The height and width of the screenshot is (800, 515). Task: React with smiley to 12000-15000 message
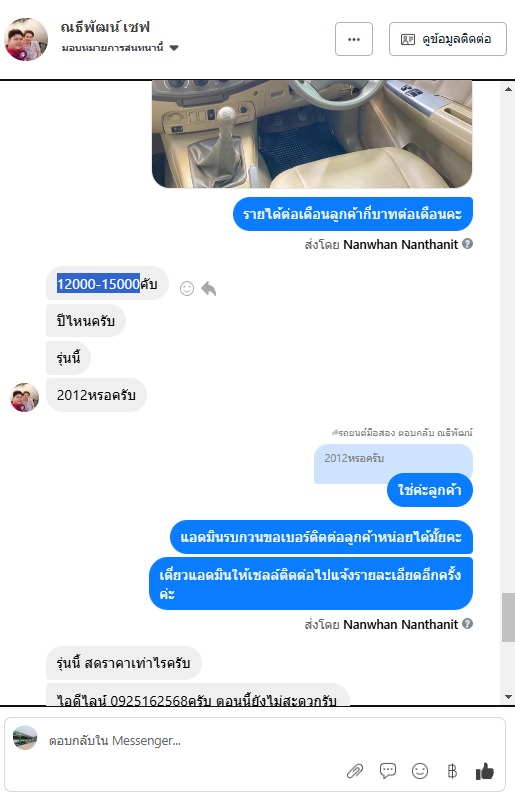point(187,289)
